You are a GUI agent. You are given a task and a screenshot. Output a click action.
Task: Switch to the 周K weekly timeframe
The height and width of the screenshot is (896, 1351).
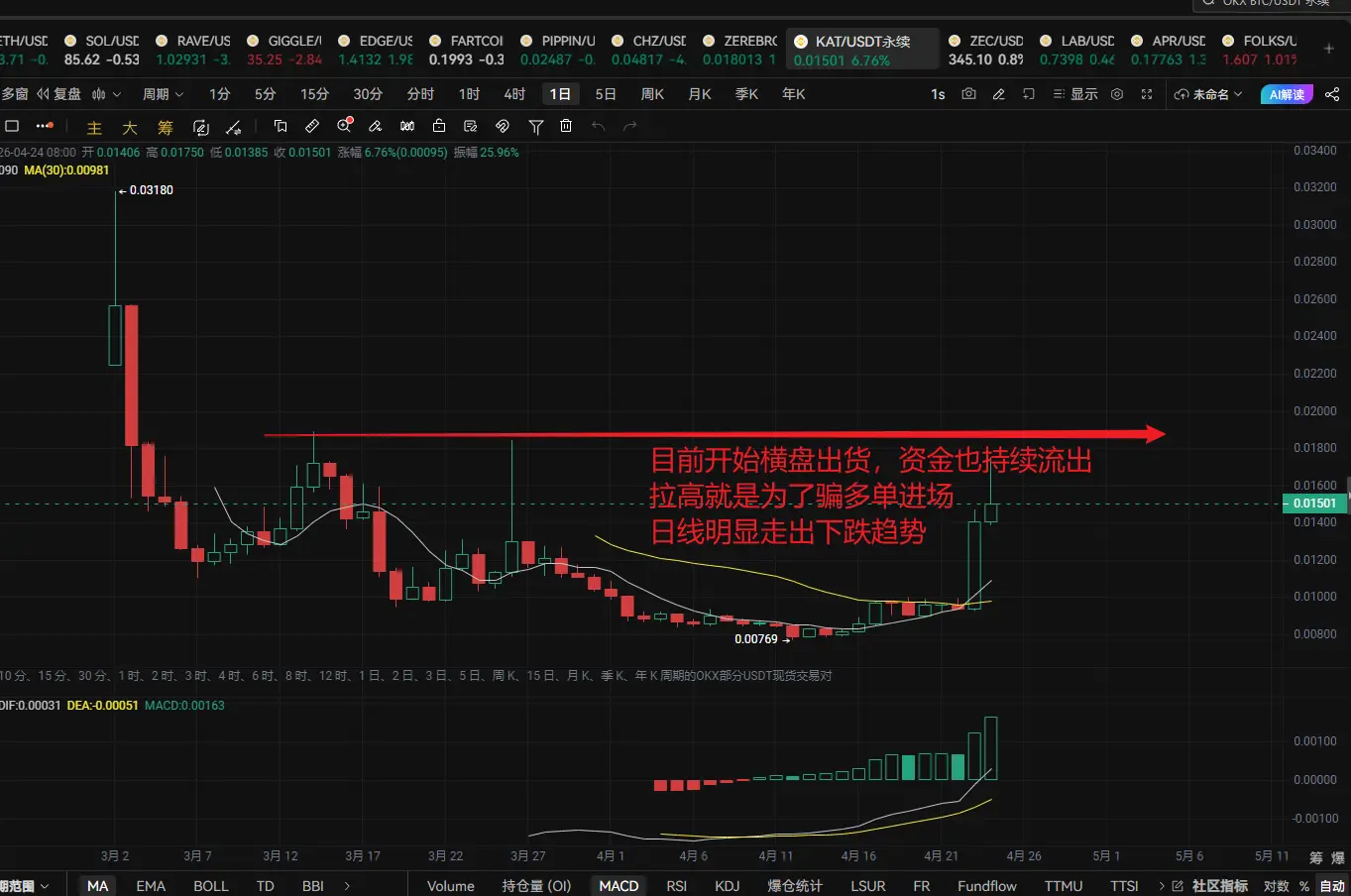pos(652,94)
